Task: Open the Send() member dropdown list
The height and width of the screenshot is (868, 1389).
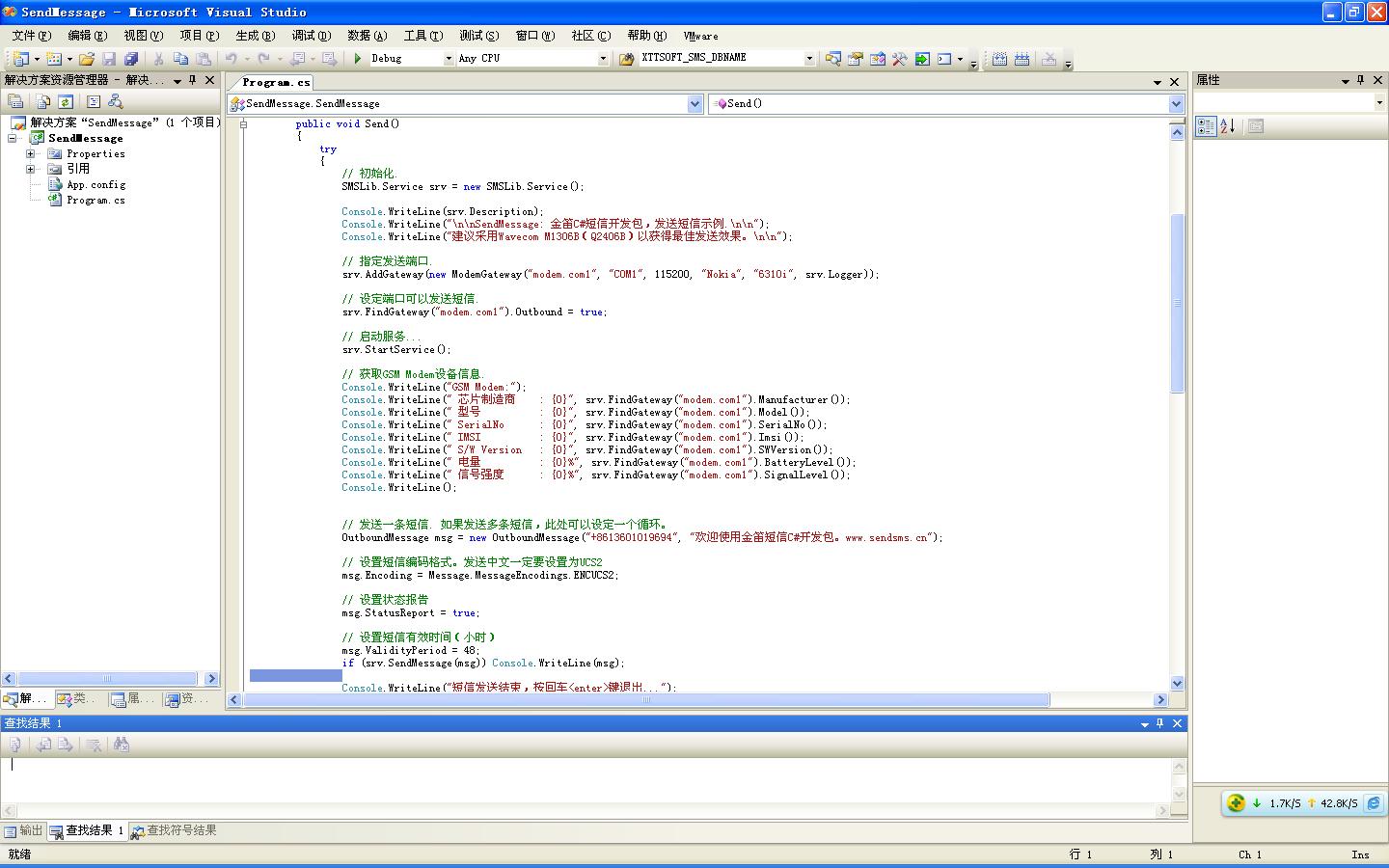Action: (1176, 103)
